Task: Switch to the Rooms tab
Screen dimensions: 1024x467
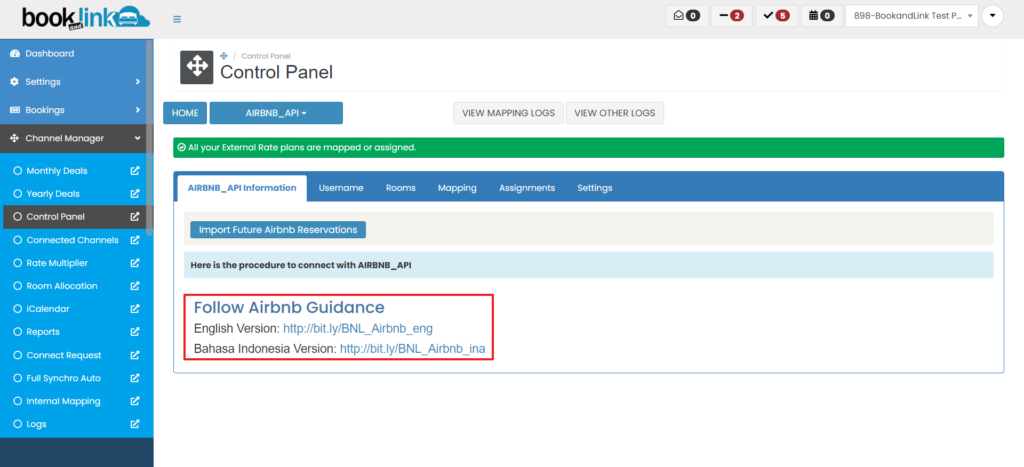Action: coord(401,188)
